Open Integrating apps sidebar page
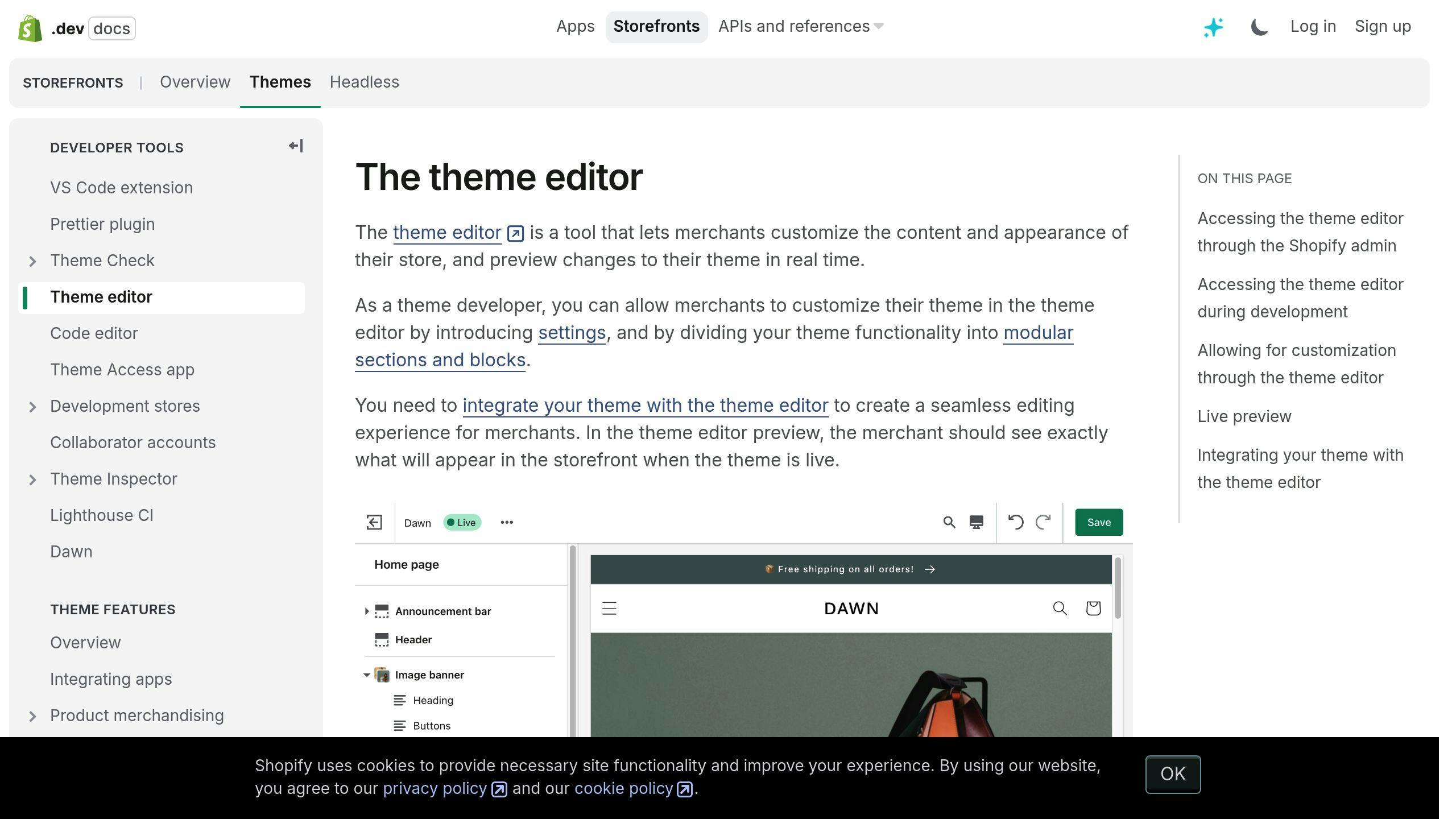Image resolution: width=1456 pixels, height=819 pixels. point(111,679)
